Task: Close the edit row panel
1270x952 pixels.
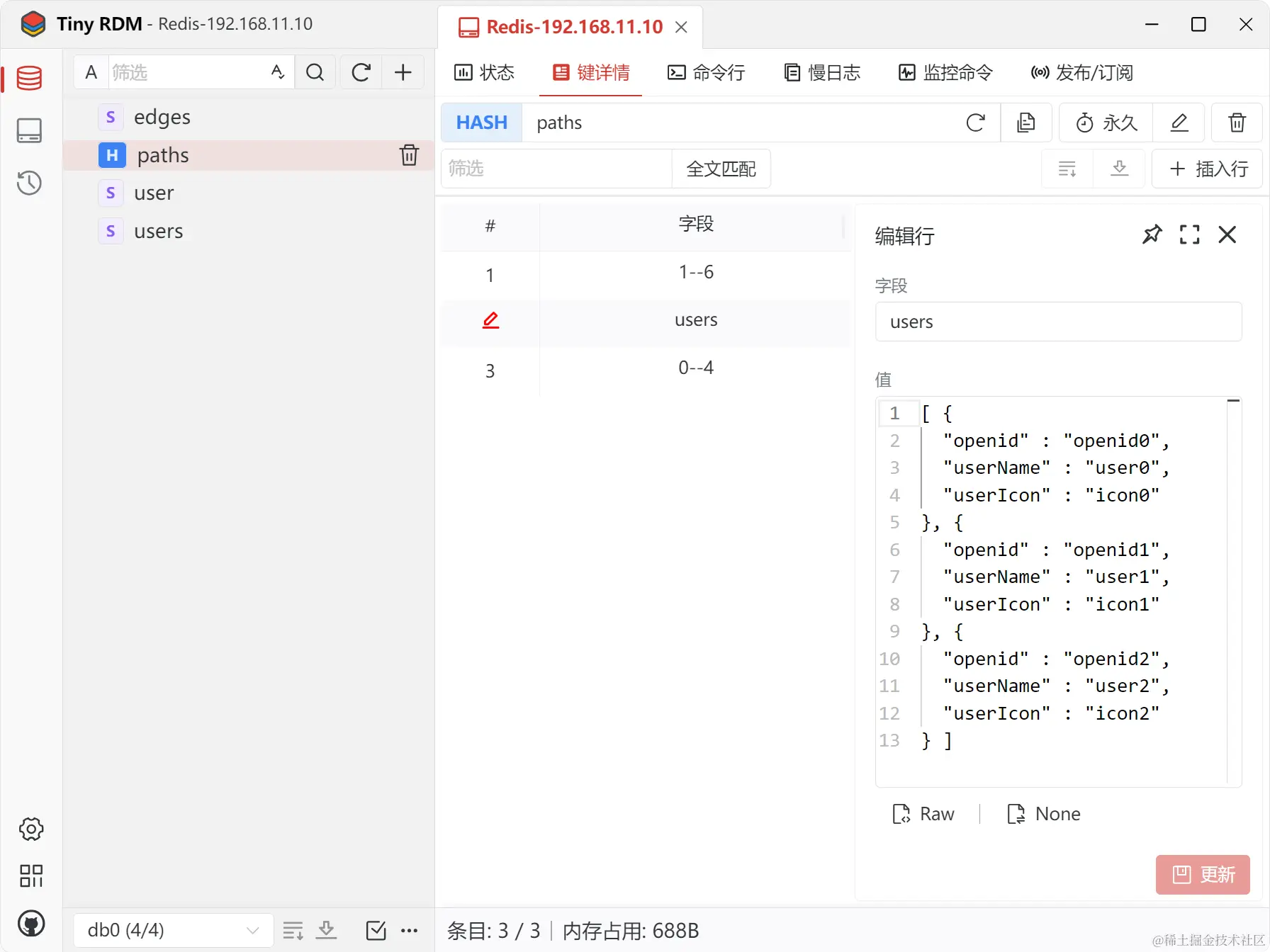Action: point(1227,234)
